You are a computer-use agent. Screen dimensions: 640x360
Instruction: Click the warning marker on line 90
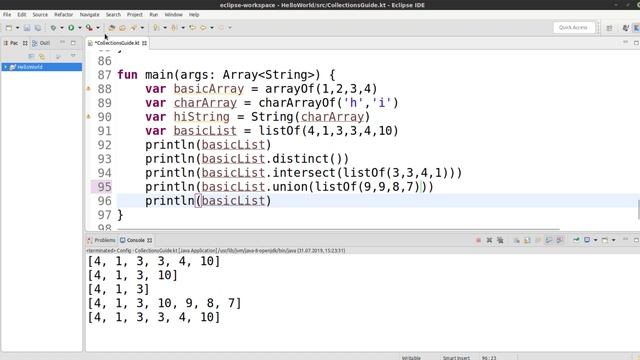88,117
